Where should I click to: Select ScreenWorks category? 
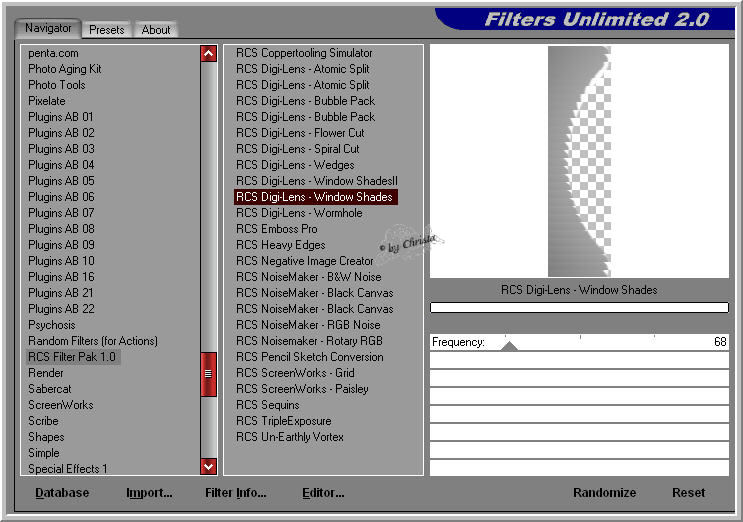(61, 405)
